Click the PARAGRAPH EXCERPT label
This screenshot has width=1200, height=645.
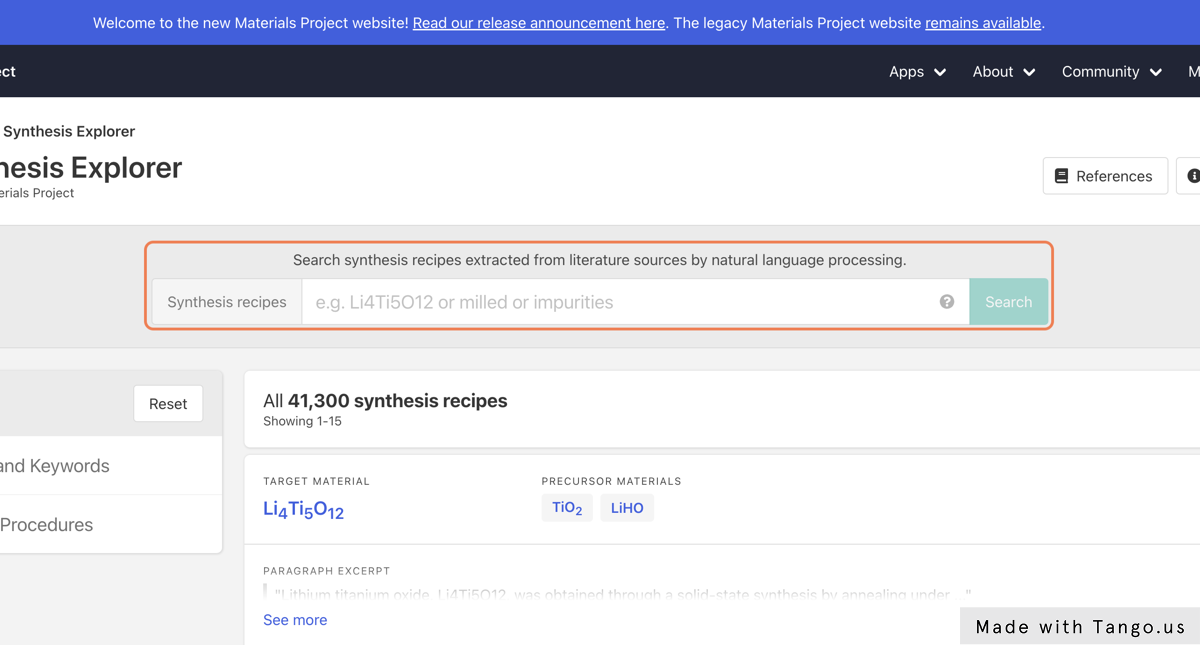pyautogui.click(x=326, y=571)
